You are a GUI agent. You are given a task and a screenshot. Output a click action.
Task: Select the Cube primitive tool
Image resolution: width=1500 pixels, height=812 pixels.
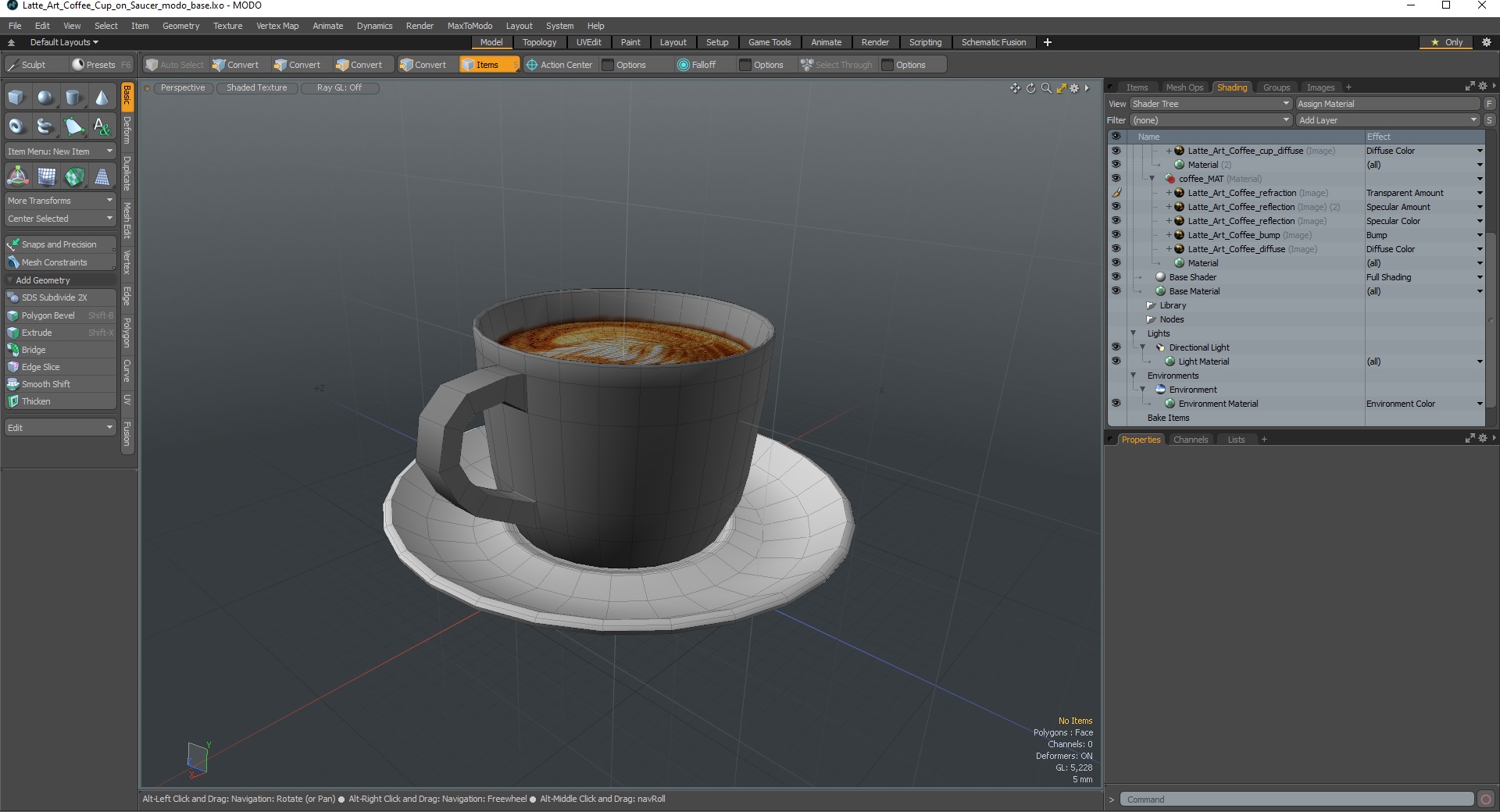point(17,98)
